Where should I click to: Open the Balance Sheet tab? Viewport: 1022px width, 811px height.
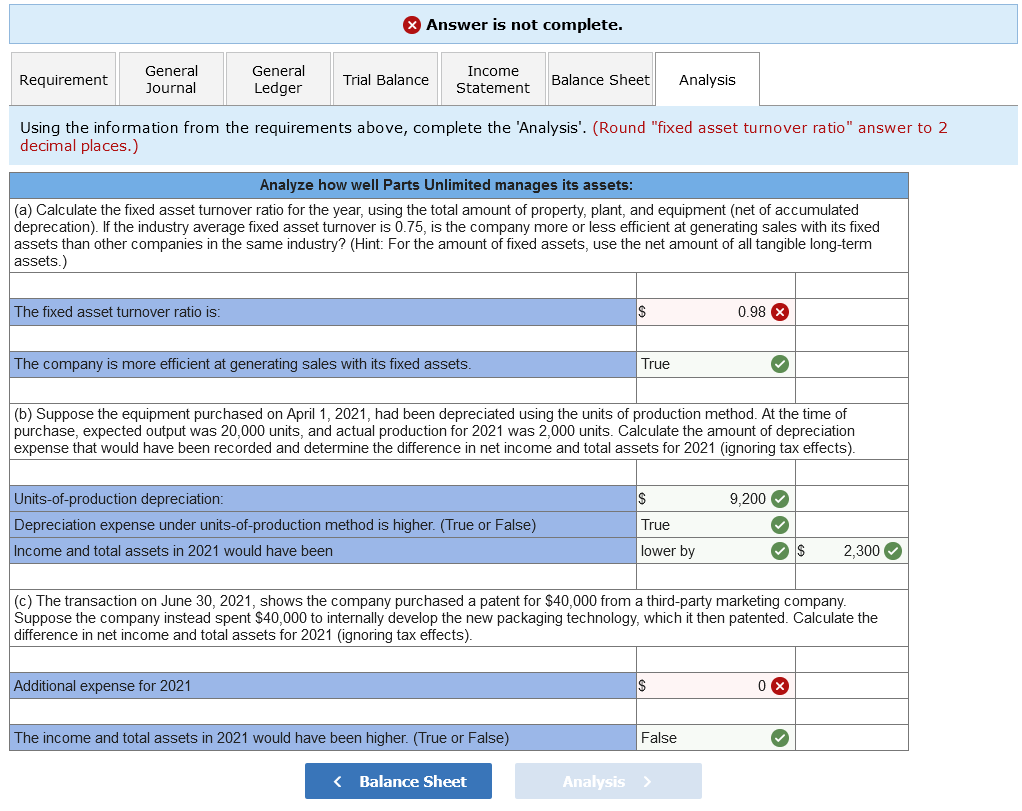(x=600, y=80)
